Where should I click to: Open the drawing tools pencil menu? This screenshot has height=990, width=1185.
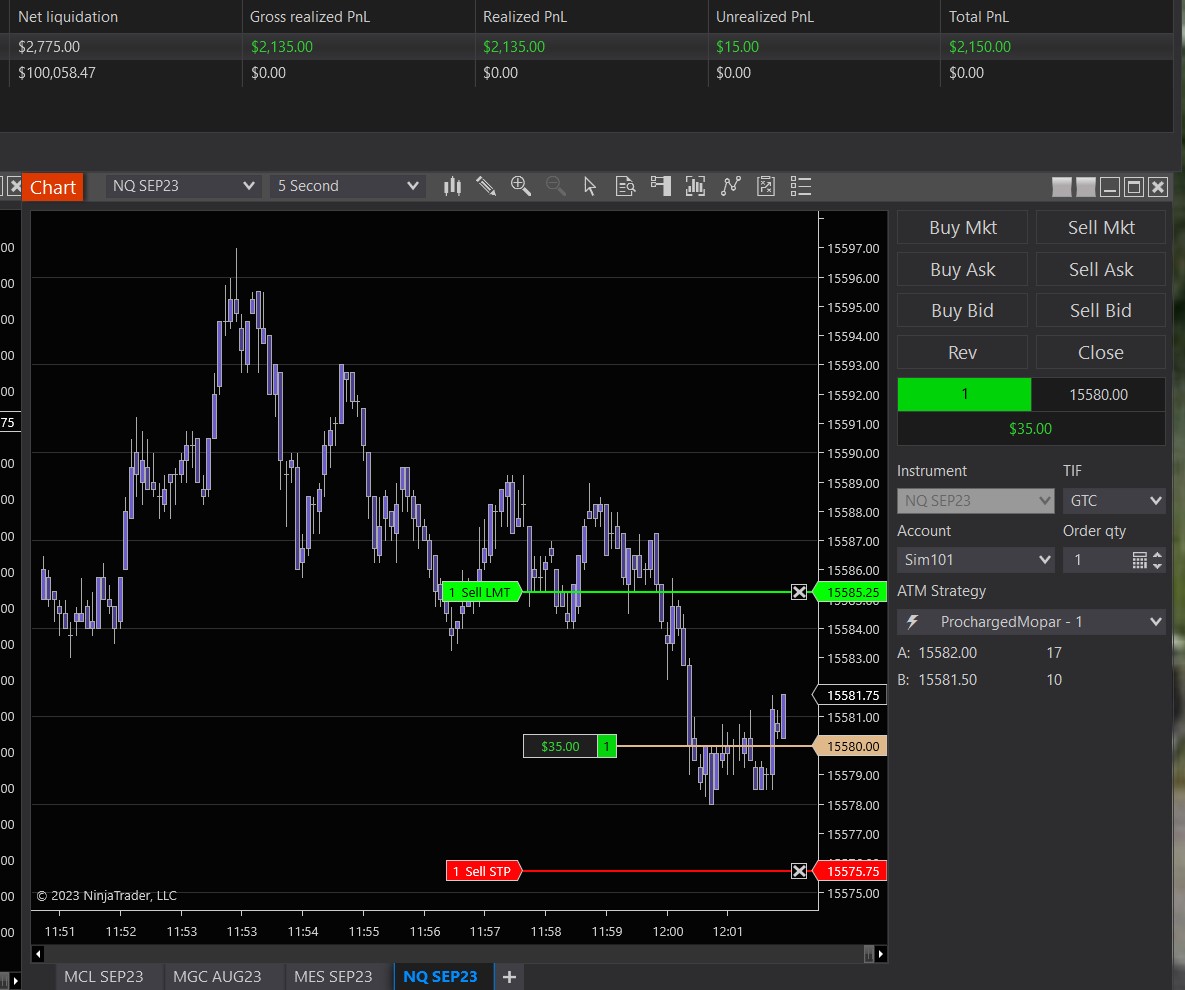[x=486, y=186]
